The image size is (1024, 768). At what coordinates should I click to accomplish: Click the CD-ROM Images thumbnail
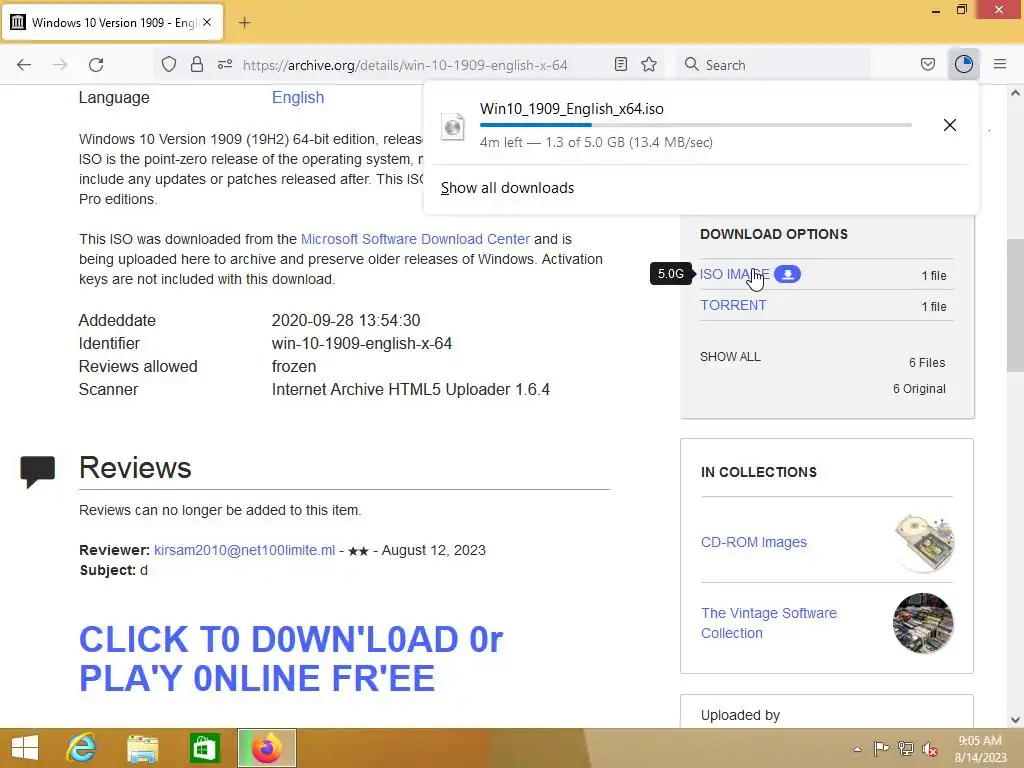click(924, 542)
